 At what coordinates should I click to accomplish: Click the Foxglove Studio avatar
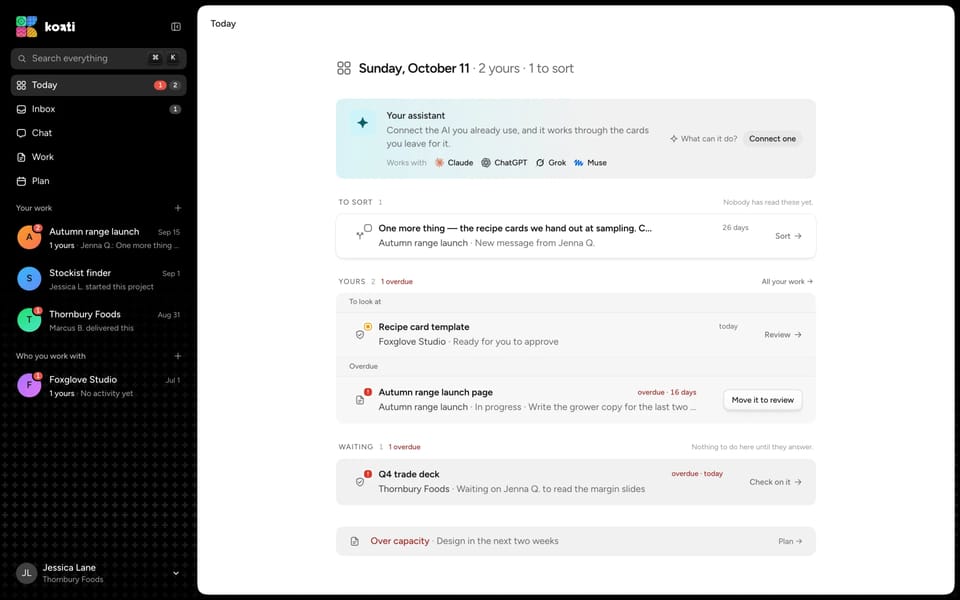pyautogui.click(x=29, y=385)
